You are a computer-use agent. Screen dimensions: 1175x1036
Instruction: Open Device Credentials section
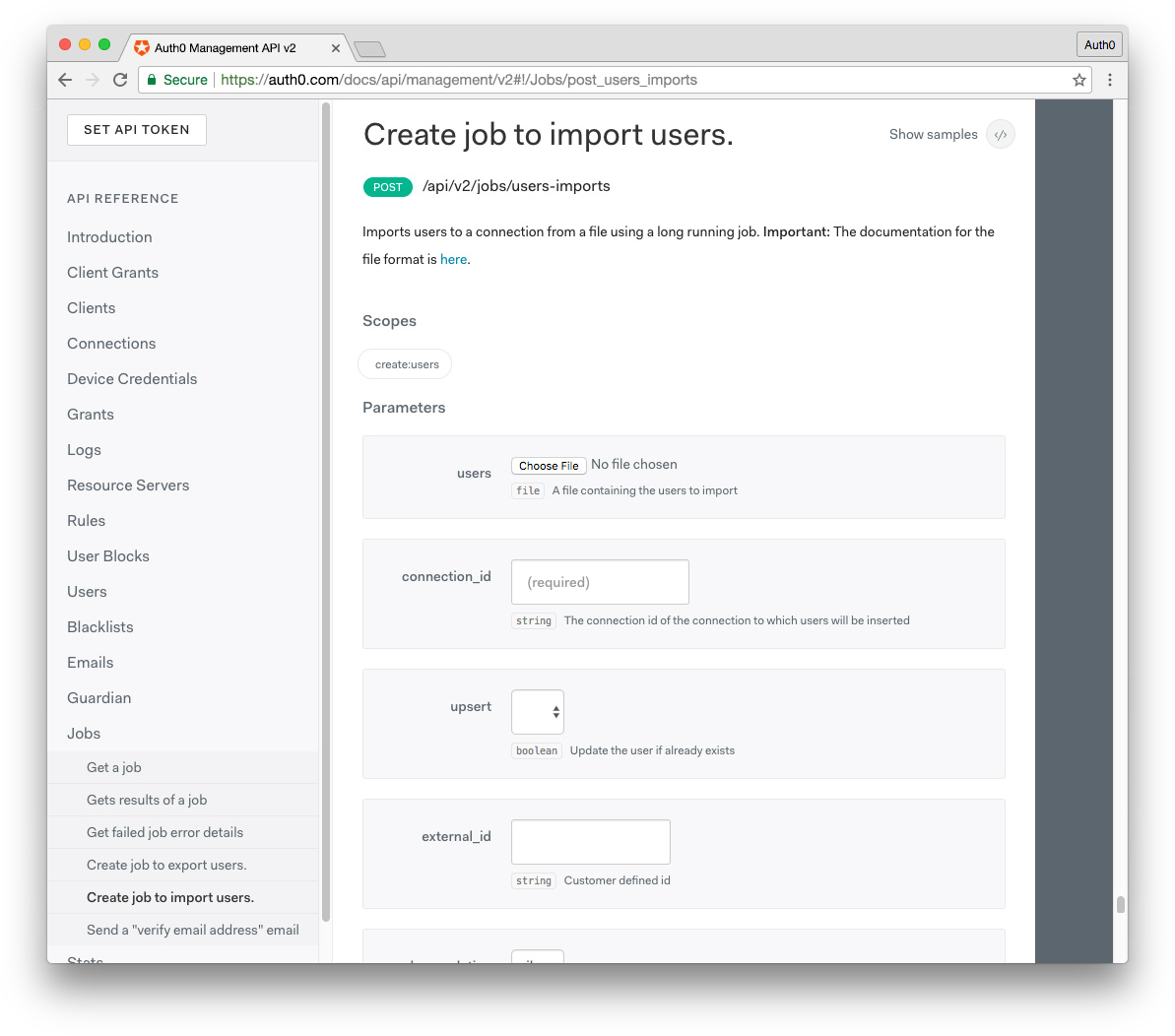[132, 379]
